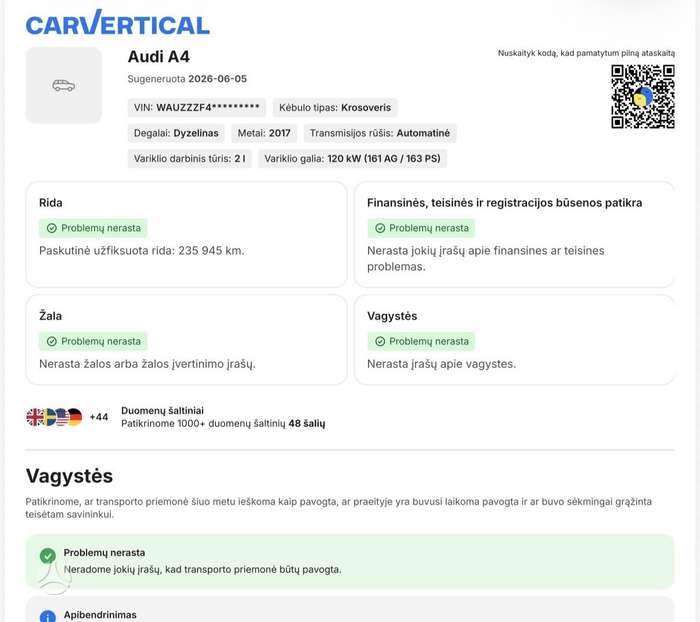Click the VIN WAUZZZF4 tag

pos(197,108)
